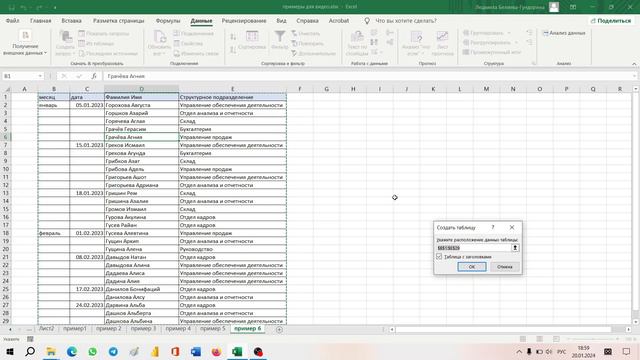This screenshot has width=640, height=360.
Task: Select the Руководство cell
Action: (232, 249)
